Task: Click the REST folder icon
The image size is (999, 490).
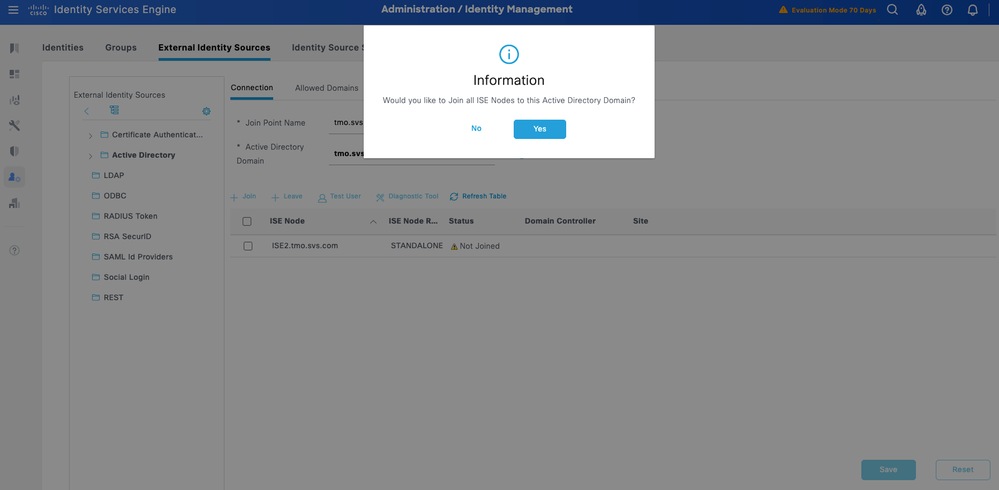Action: (96, 298)
